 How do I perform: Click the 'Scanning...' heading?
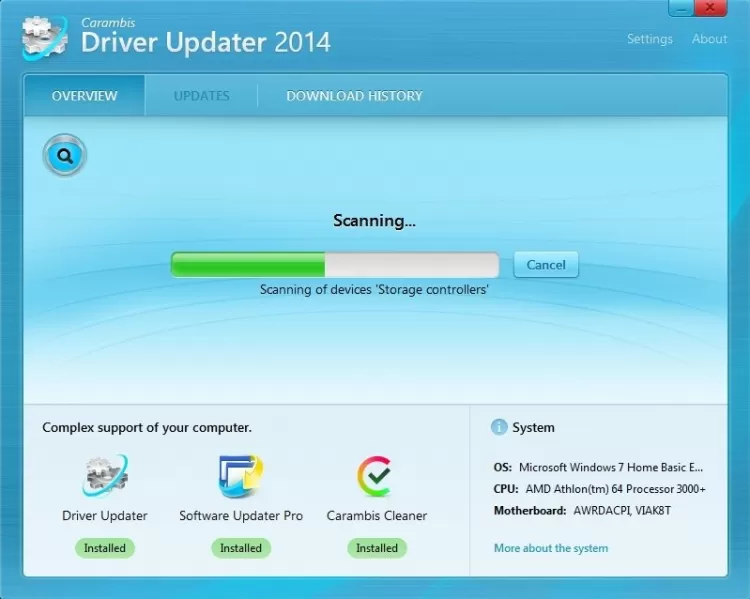[x=375, y=221]
